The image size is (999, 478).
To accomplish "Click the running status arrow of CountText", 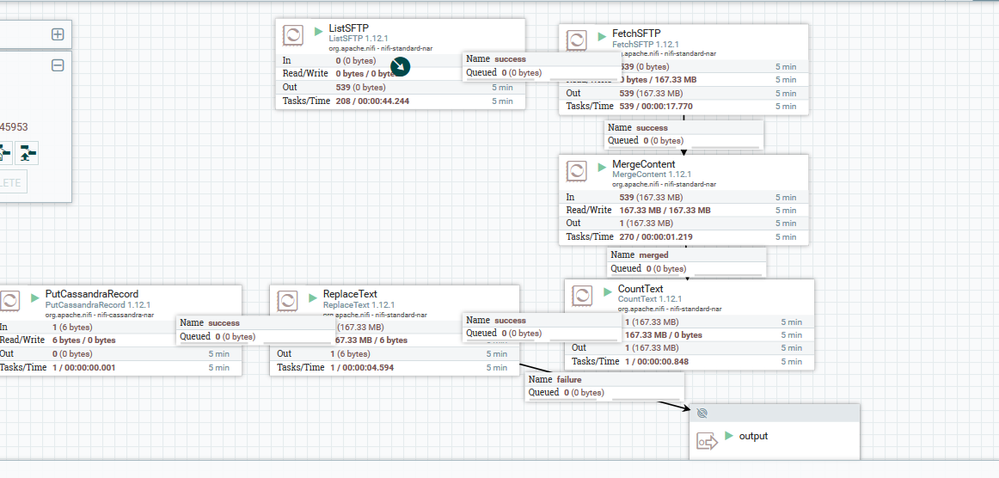I will pos(608,292).
